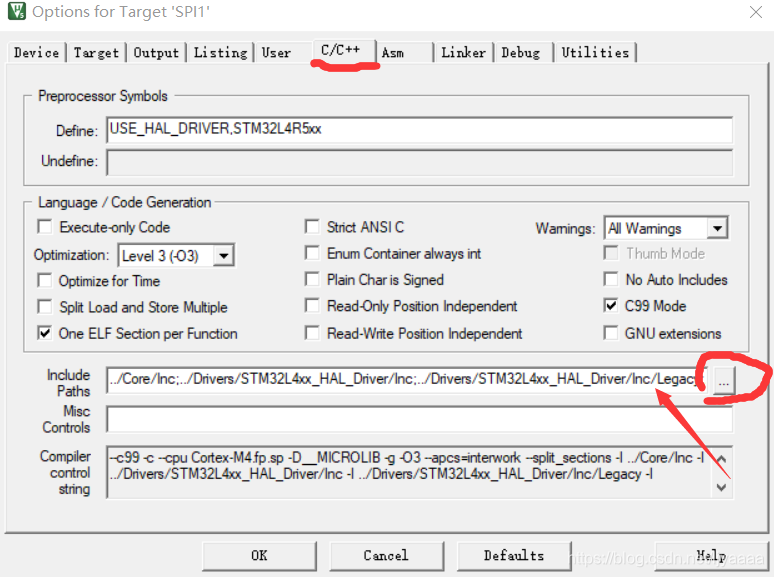Open the Optimization level dropdown
Viewport: 774px width, 577px height.
[176, 256]
